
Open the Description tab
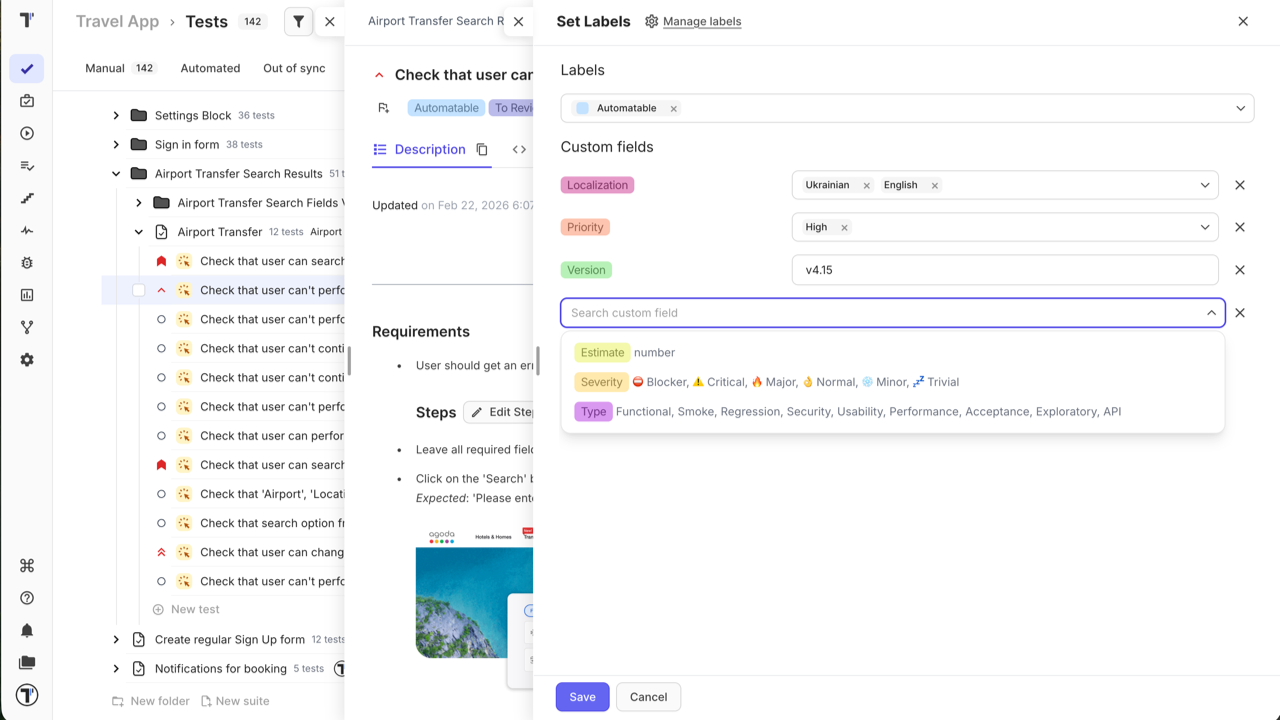pos(420,149)
